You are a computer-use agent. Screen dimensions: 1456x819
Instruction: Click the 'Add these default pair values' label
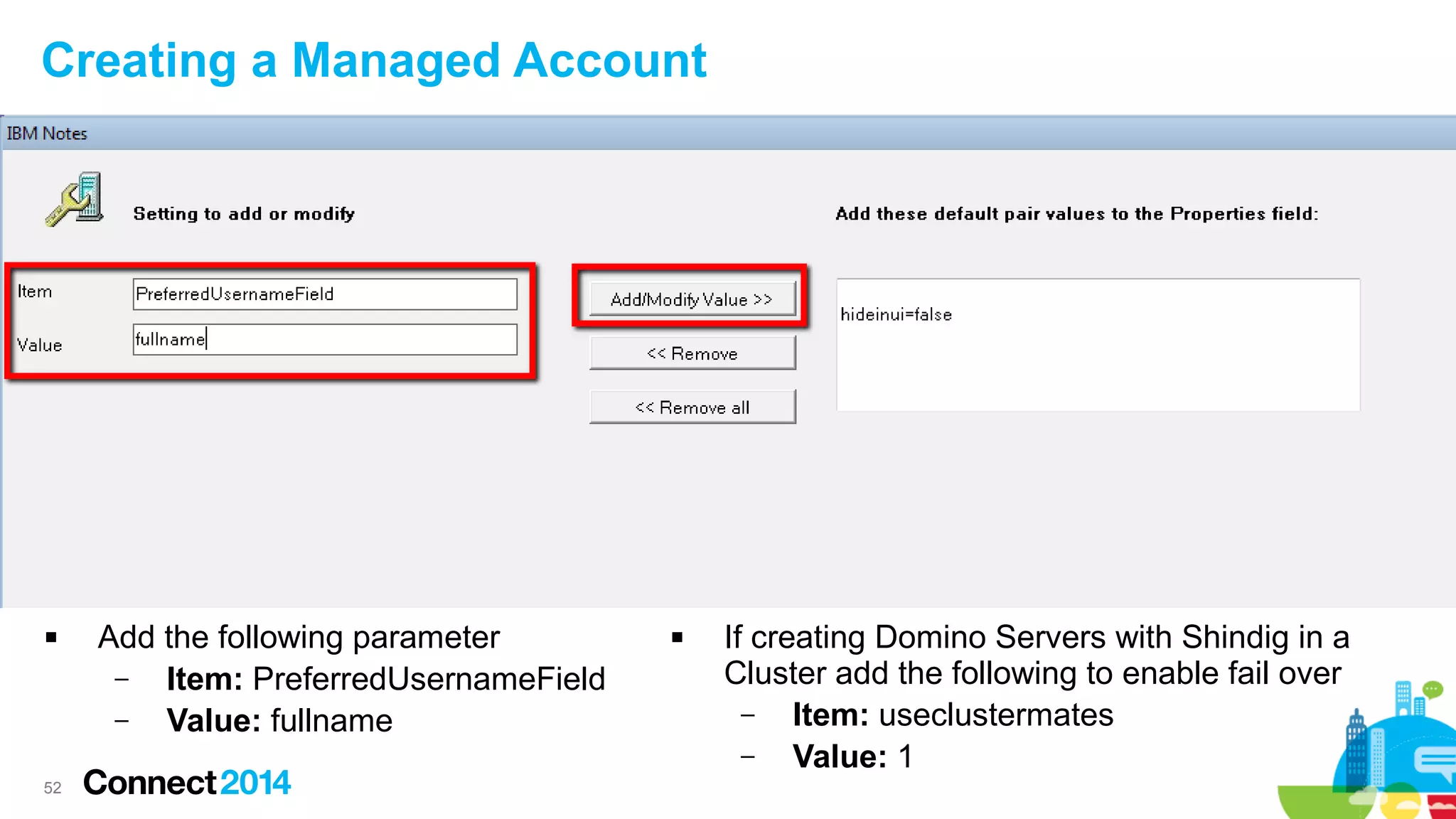pos(1076,214)
